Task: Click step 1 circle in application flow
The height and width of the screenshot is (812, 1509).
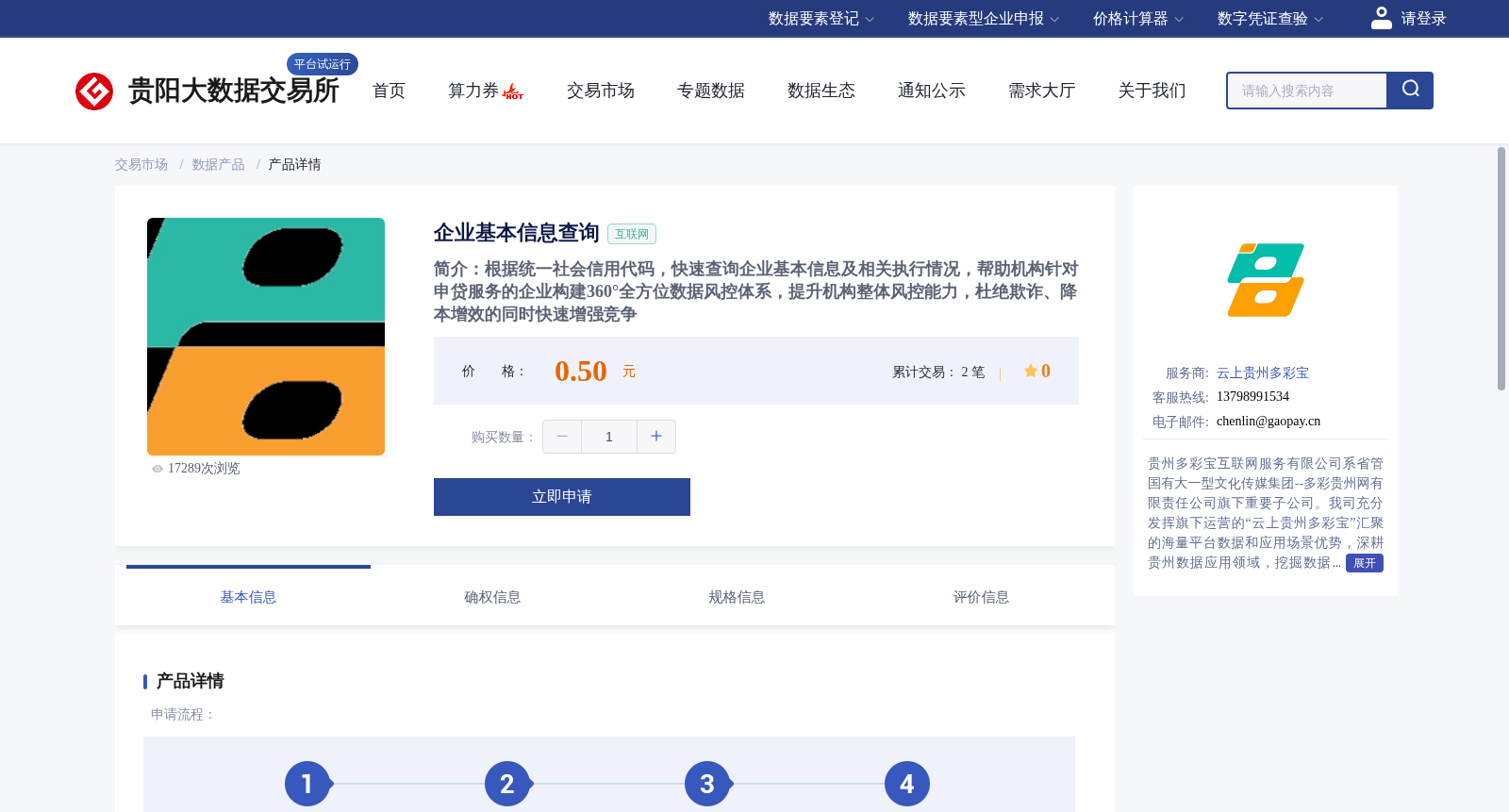Action: [307, 784]
